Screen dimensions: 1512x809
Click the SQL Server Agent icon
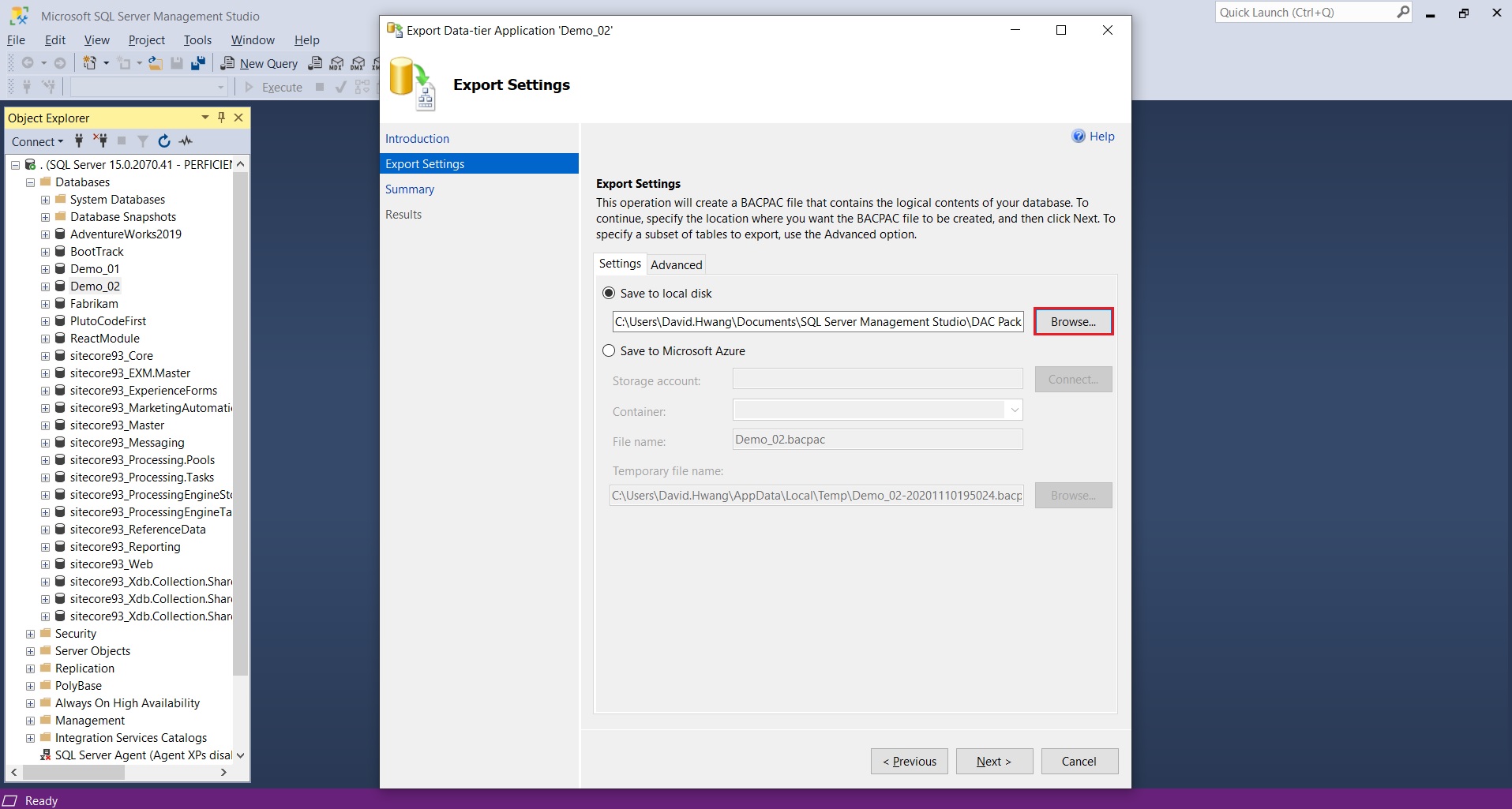[46, 755]
